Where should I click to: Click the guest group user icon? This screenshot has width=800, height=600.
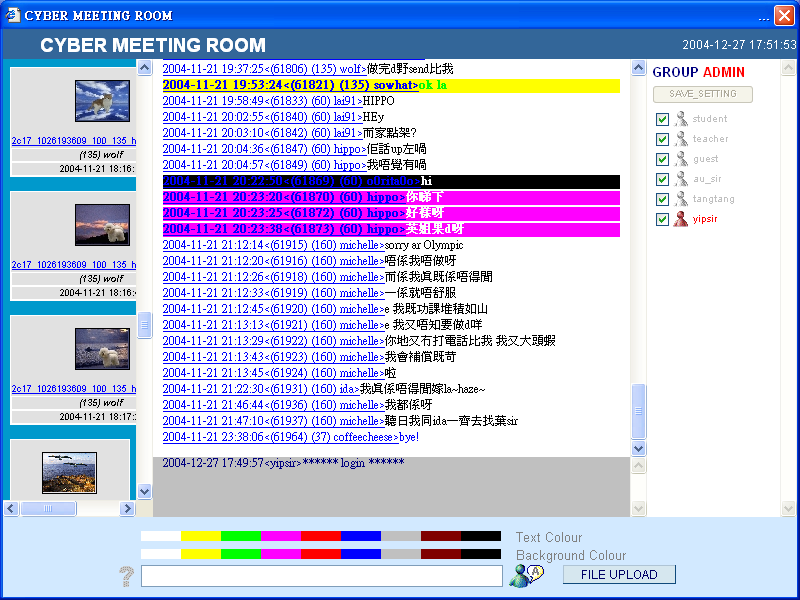pyautogui.click(x=681, y=159)
